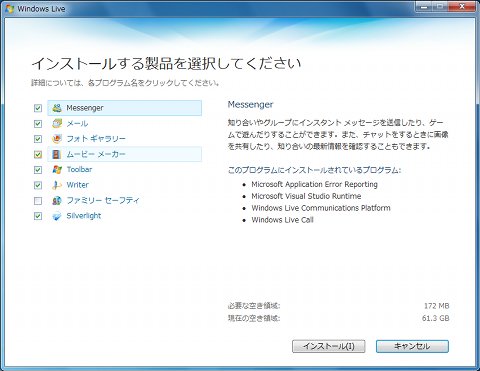Image resolution: width=480 pixels, height=371 pixels.
Task: Click the 172 MB required space value
Action: pos(437,306)
